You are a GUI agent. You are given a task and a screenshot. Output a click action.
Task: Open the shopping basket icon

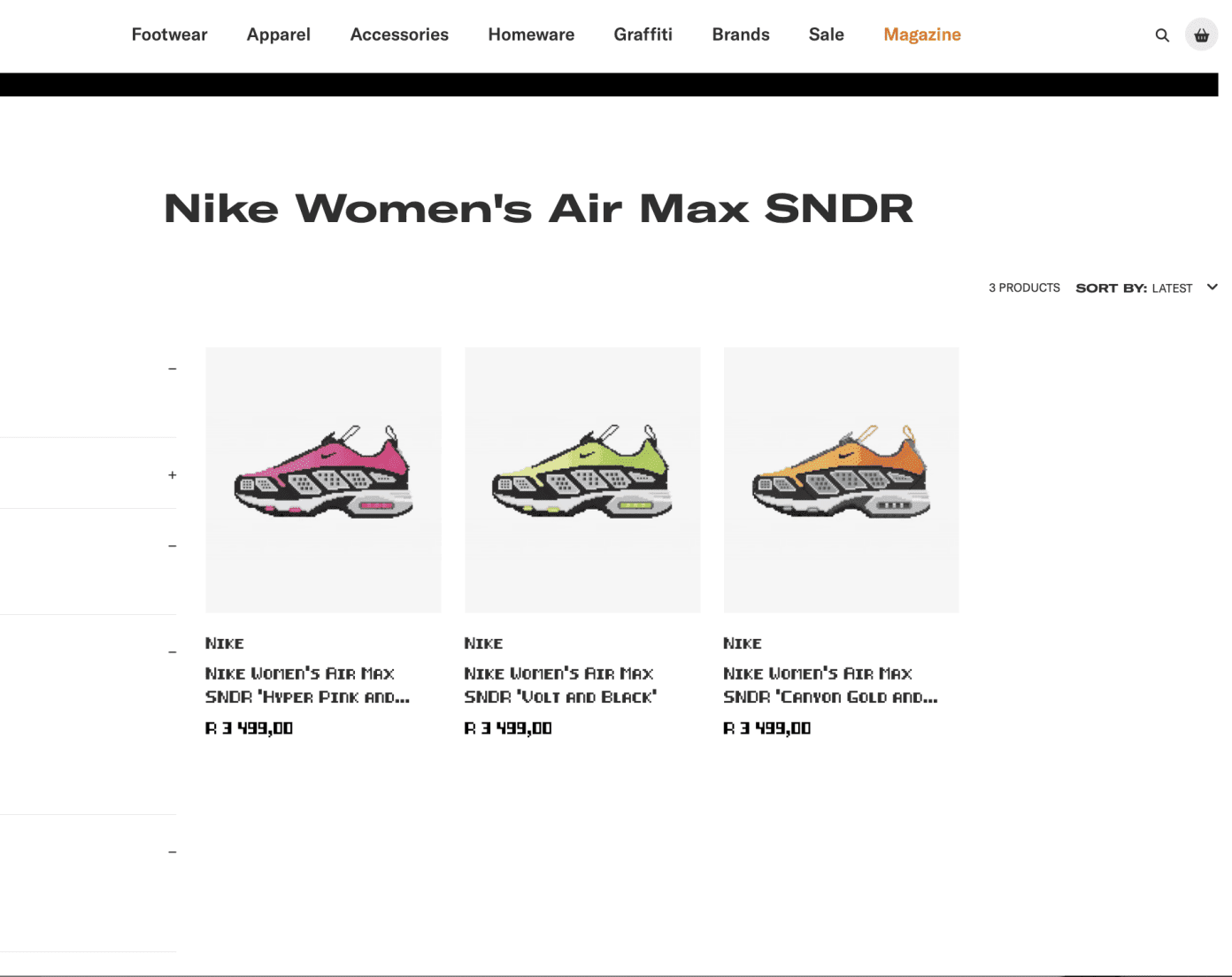click(1201, 35)
